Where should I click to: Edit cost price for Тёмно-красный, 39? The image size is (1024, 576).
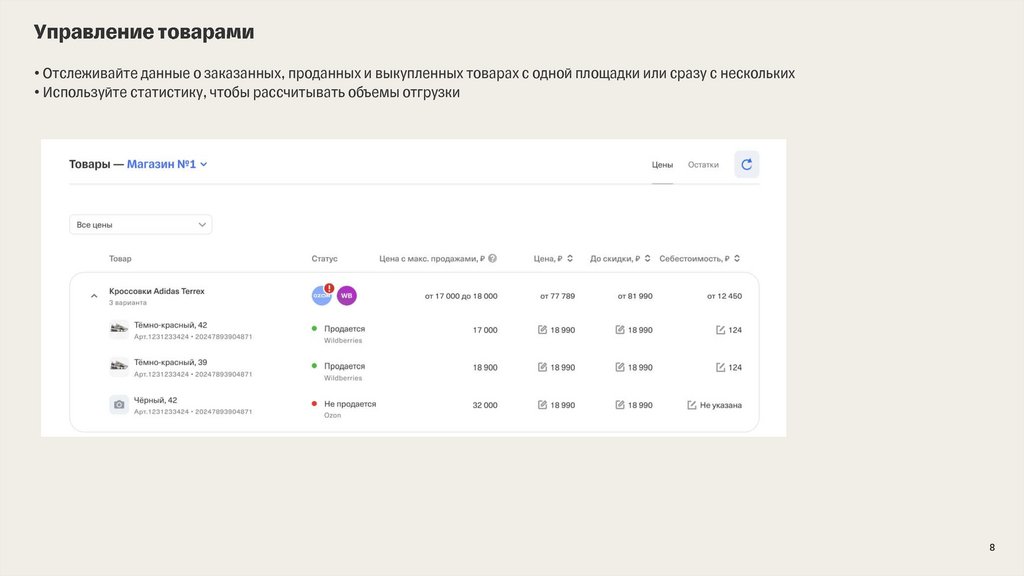(720, 368)
